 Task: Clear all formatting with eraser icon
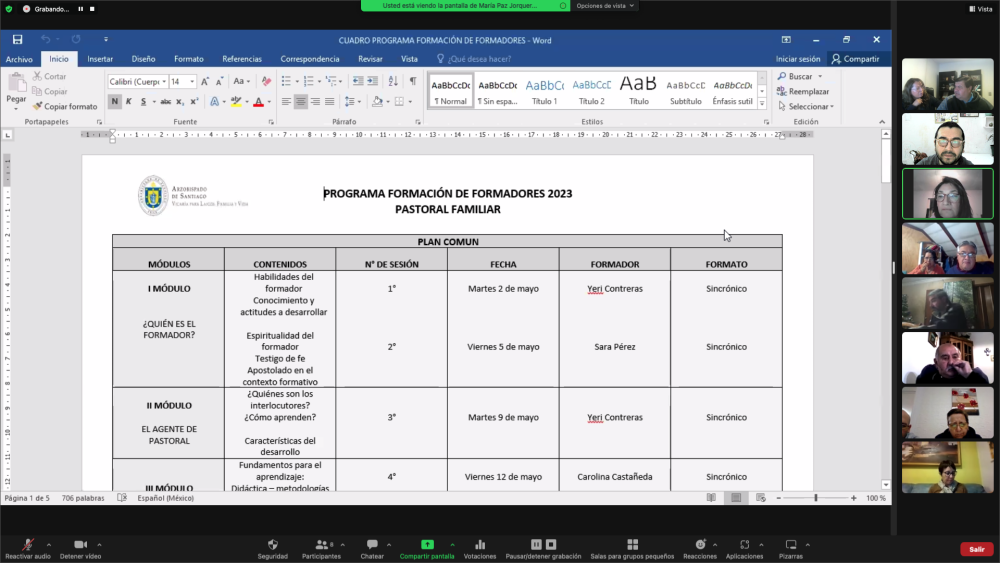[x=267, y=81]
